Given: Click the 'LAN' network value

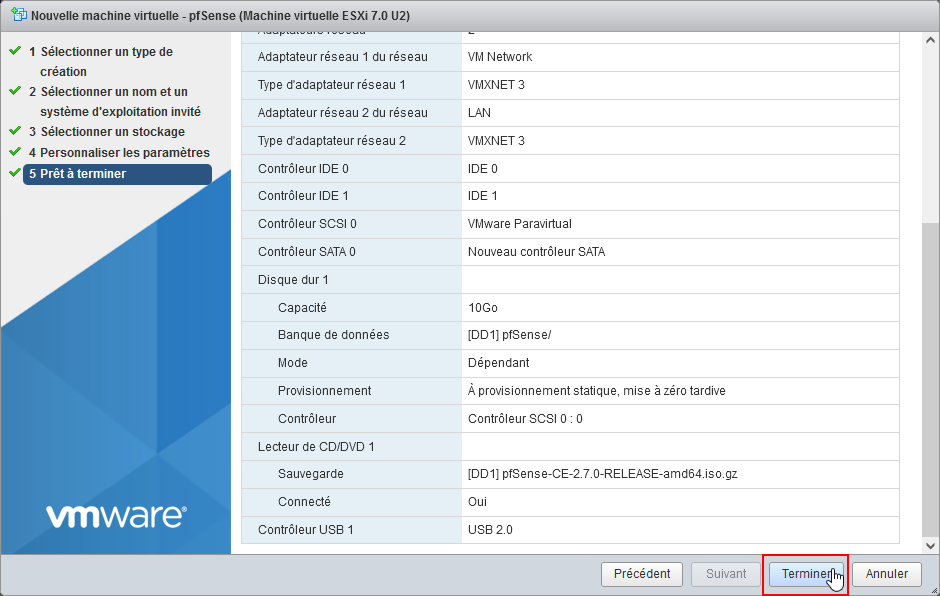Looking at the screenshot, I should [479, 113].
